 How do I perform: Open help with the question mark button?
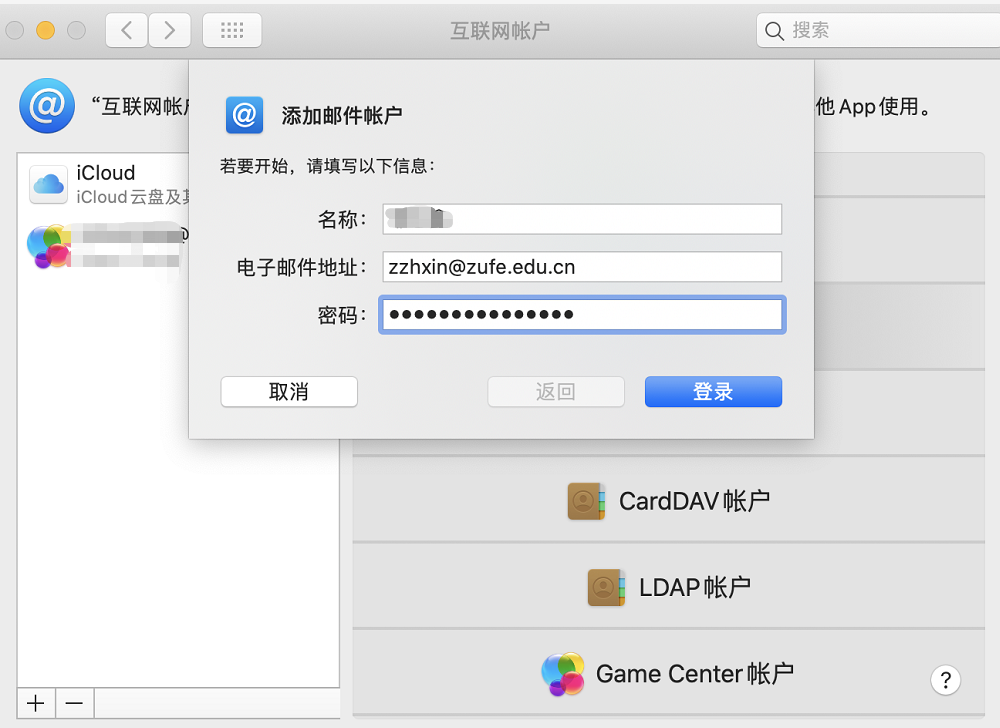[x=945, y=680]
